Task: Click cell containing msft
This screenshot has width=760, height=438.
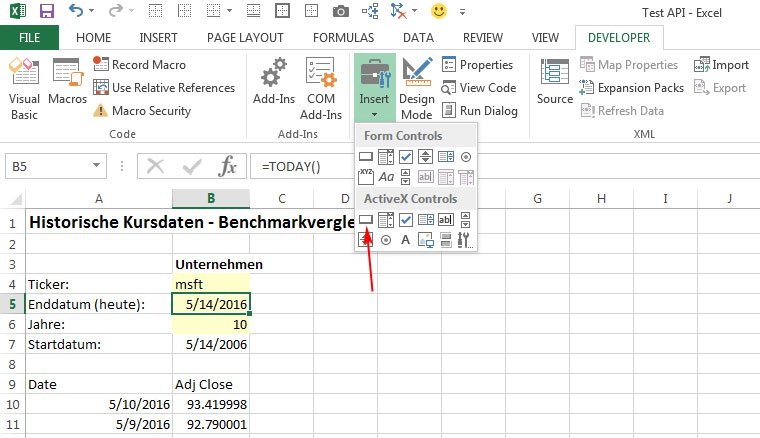Action: click(211, 284)
